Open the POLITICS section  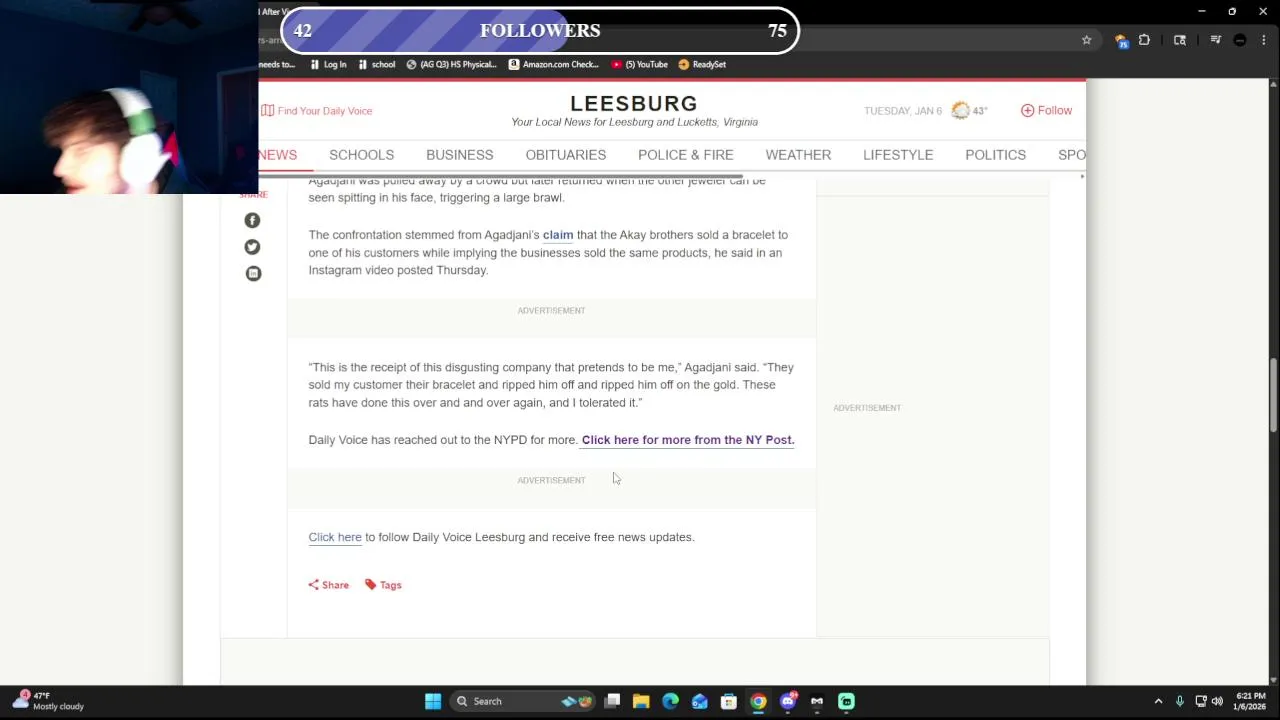(996, 155)
